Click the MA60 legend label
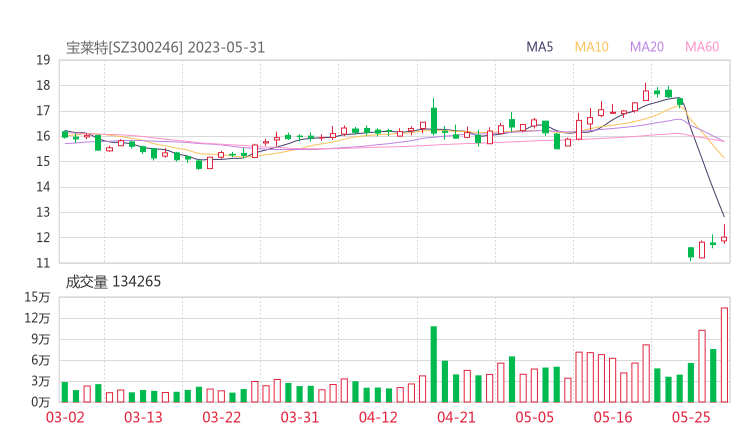Viewport: 740px width, 440px height. [x=702, y=47]
